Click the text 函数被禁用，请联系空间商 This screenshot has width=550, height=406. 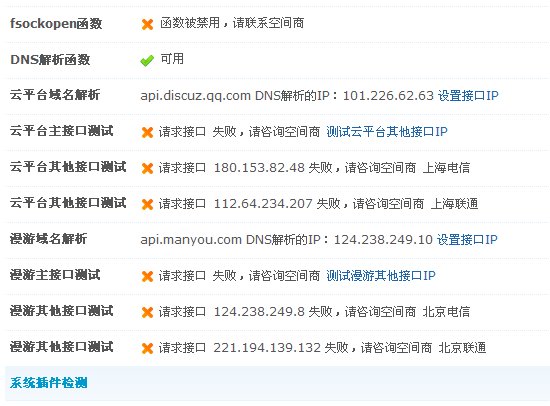(232, 23)
